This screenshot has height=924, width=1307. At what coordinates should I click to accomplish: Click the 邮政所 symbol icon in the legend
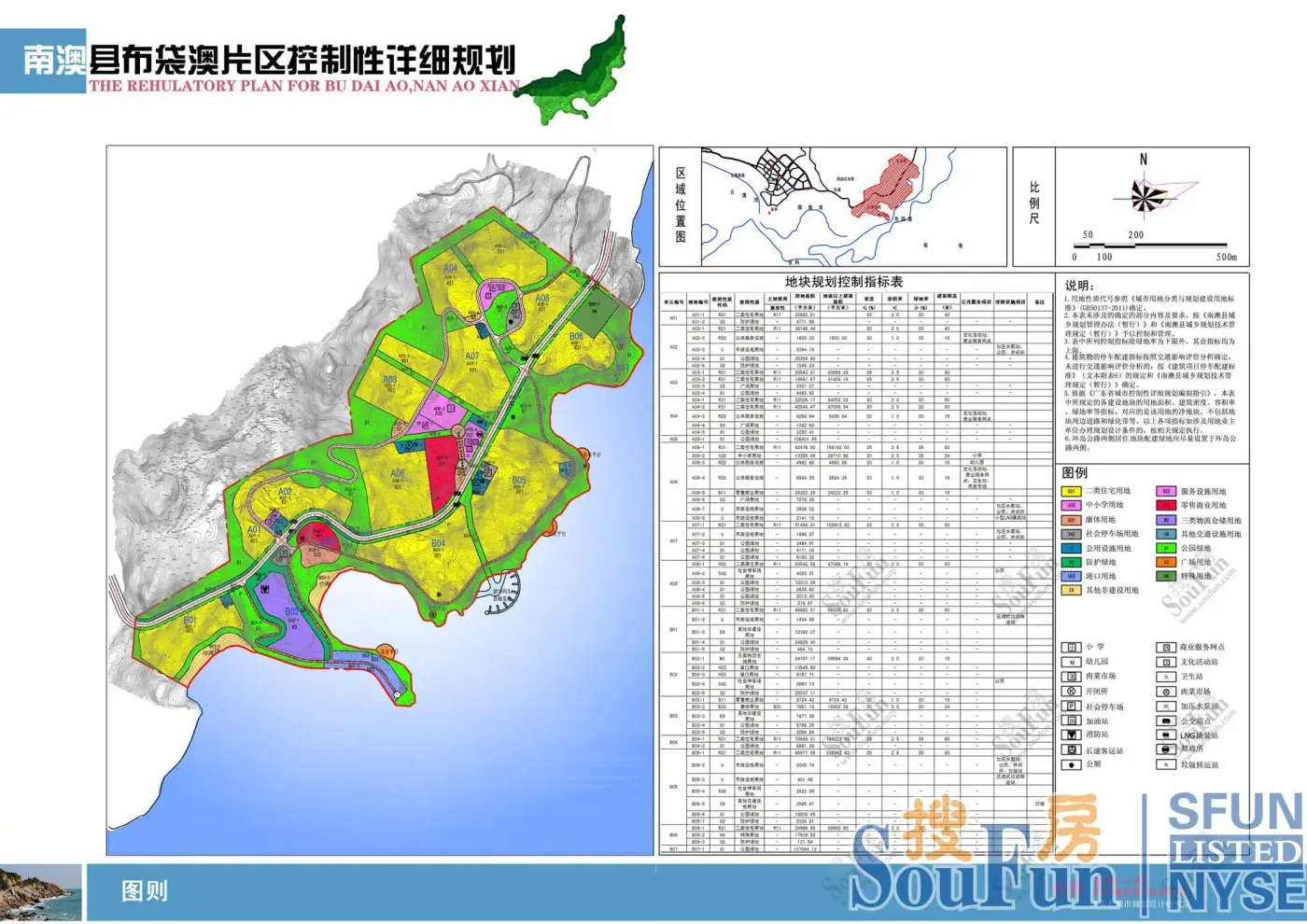click(1165, 749)
